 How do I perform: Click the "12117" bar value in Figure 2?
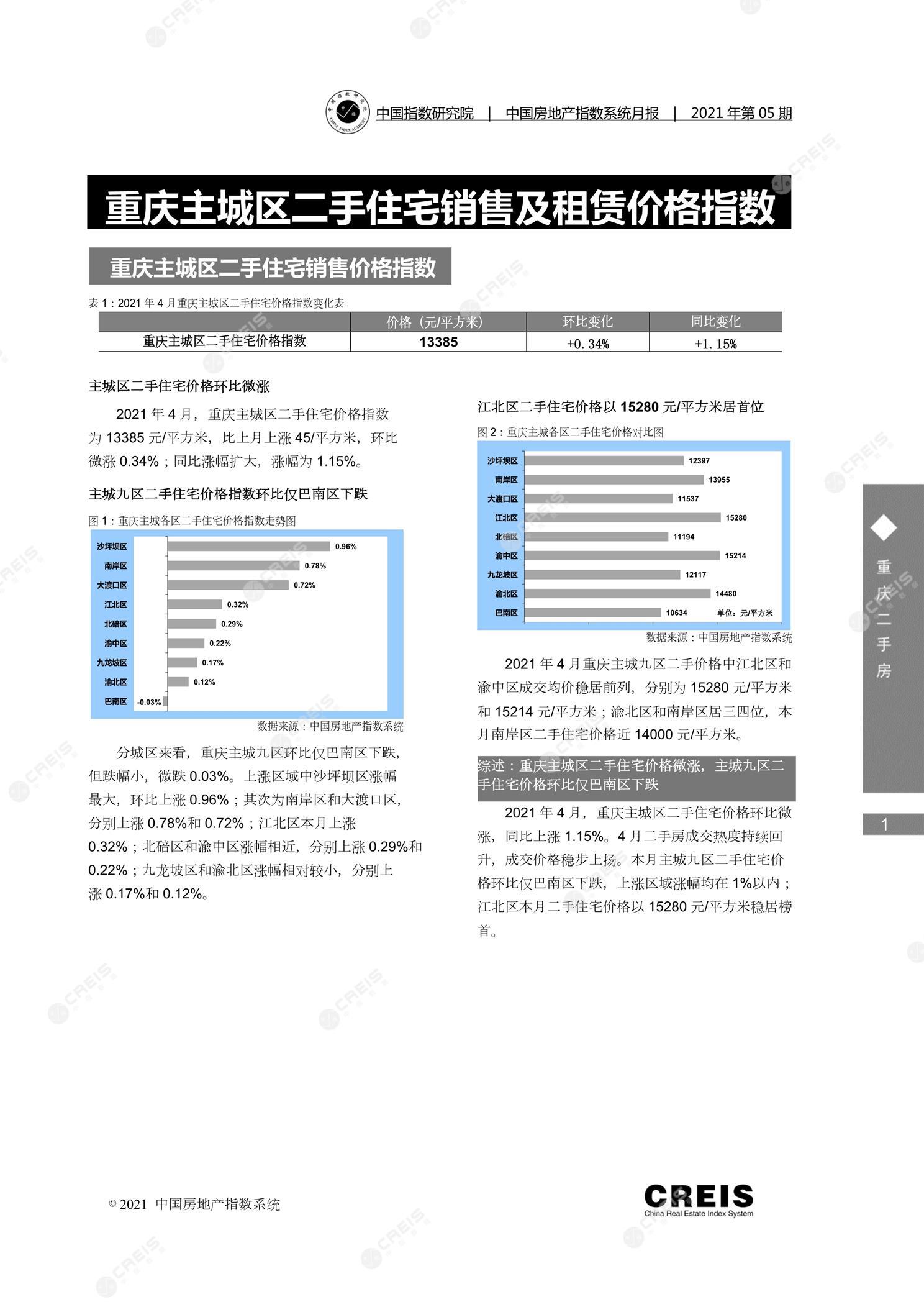(695, 575)
